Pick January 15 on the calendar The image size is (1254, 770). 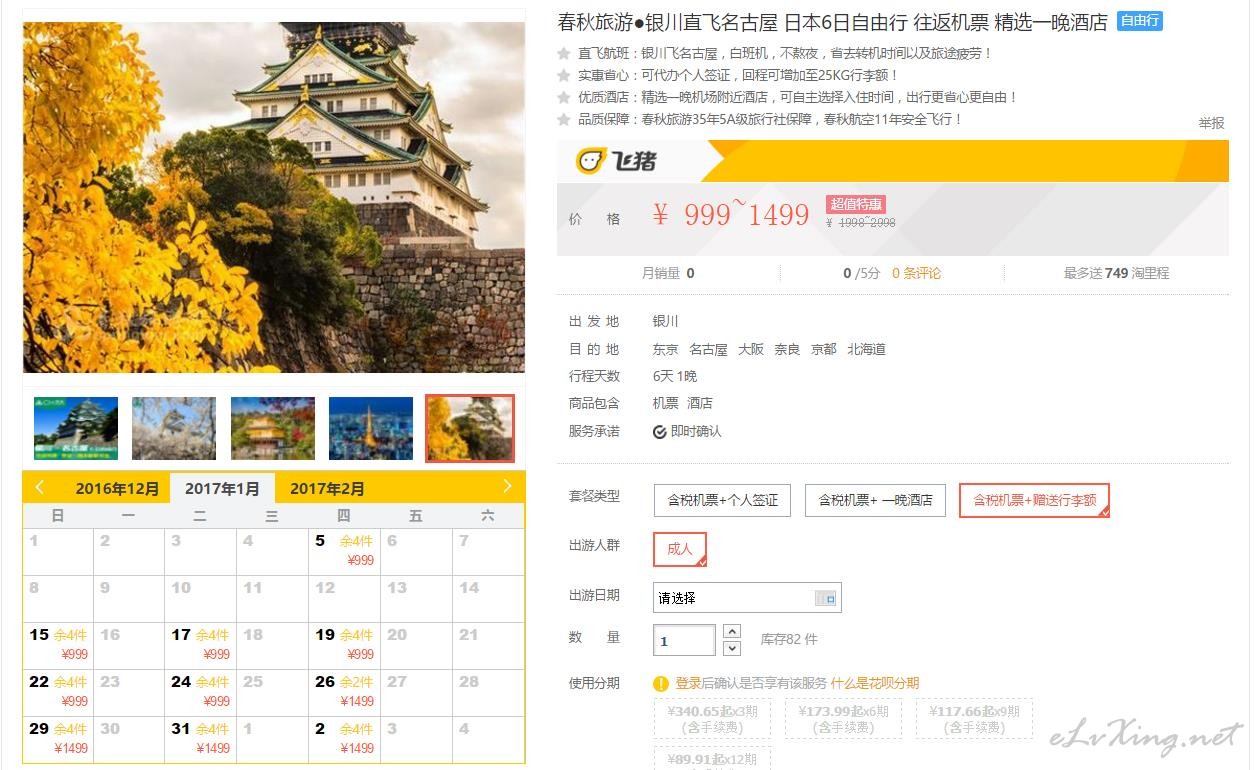coord(59,645)
